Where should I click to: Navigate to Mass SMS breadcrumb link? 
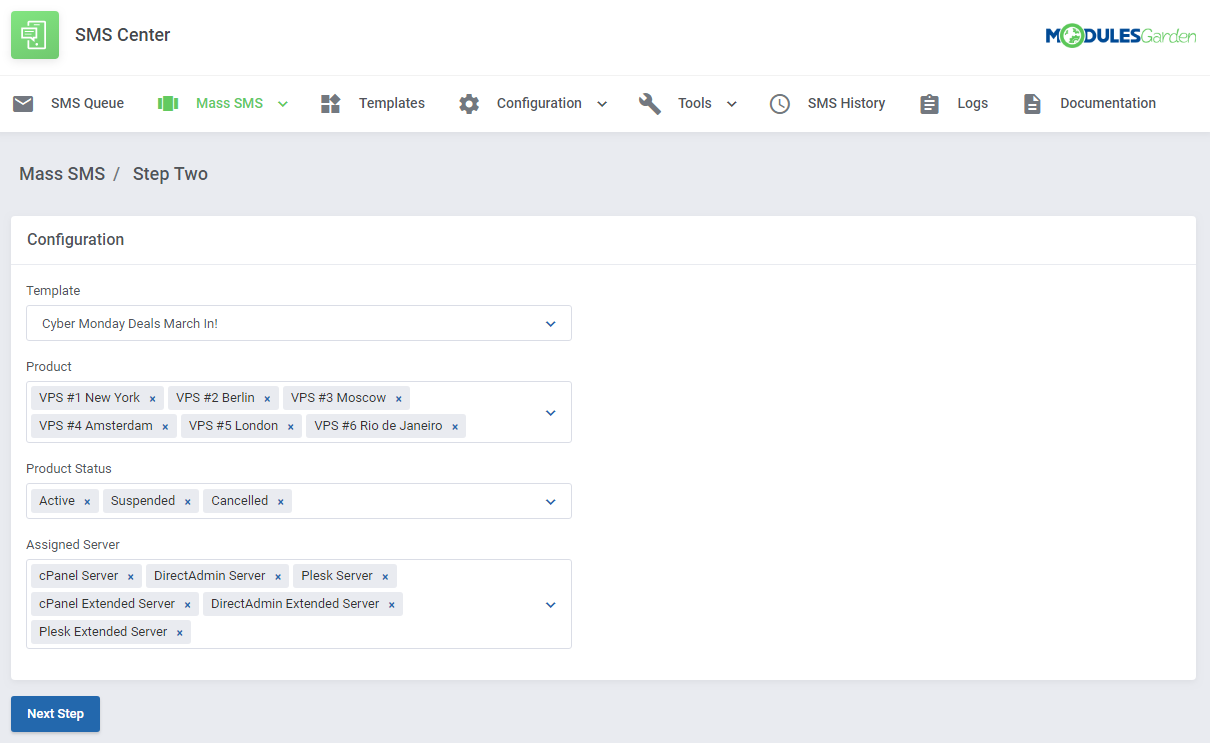[x=62, y=173]
